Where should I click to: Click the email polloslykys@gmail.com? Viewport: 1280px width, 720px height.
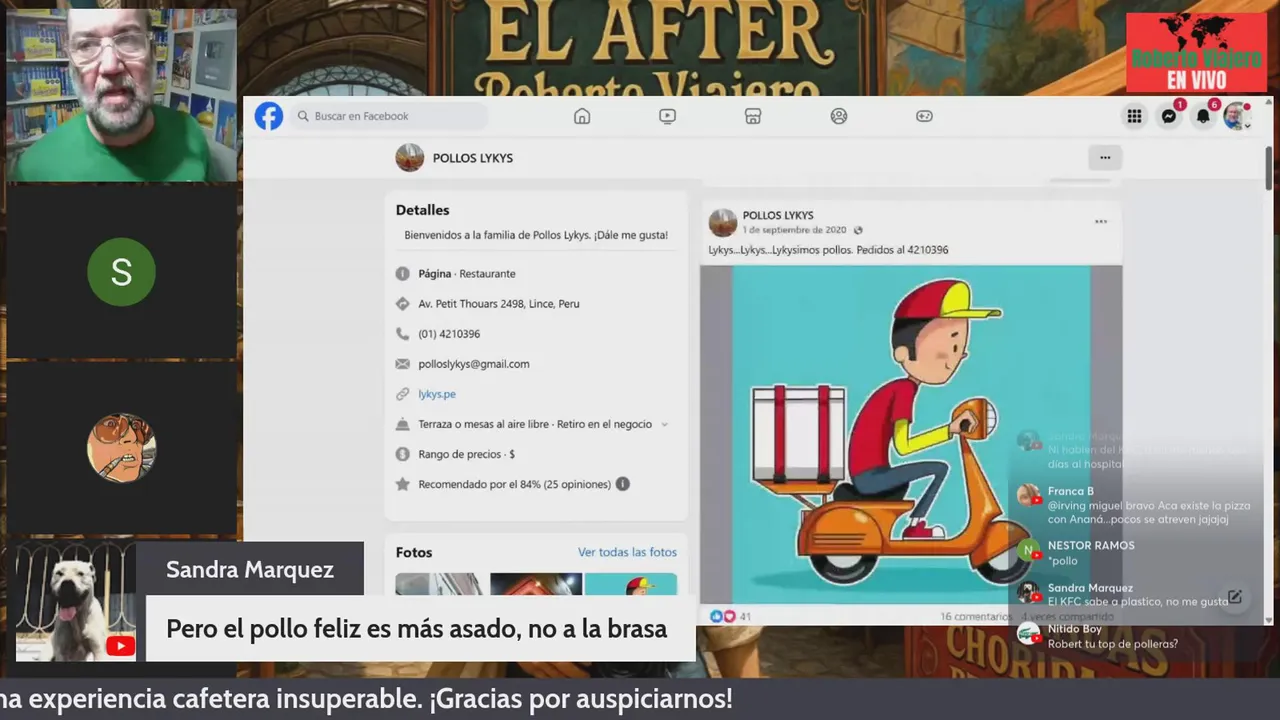474,364
